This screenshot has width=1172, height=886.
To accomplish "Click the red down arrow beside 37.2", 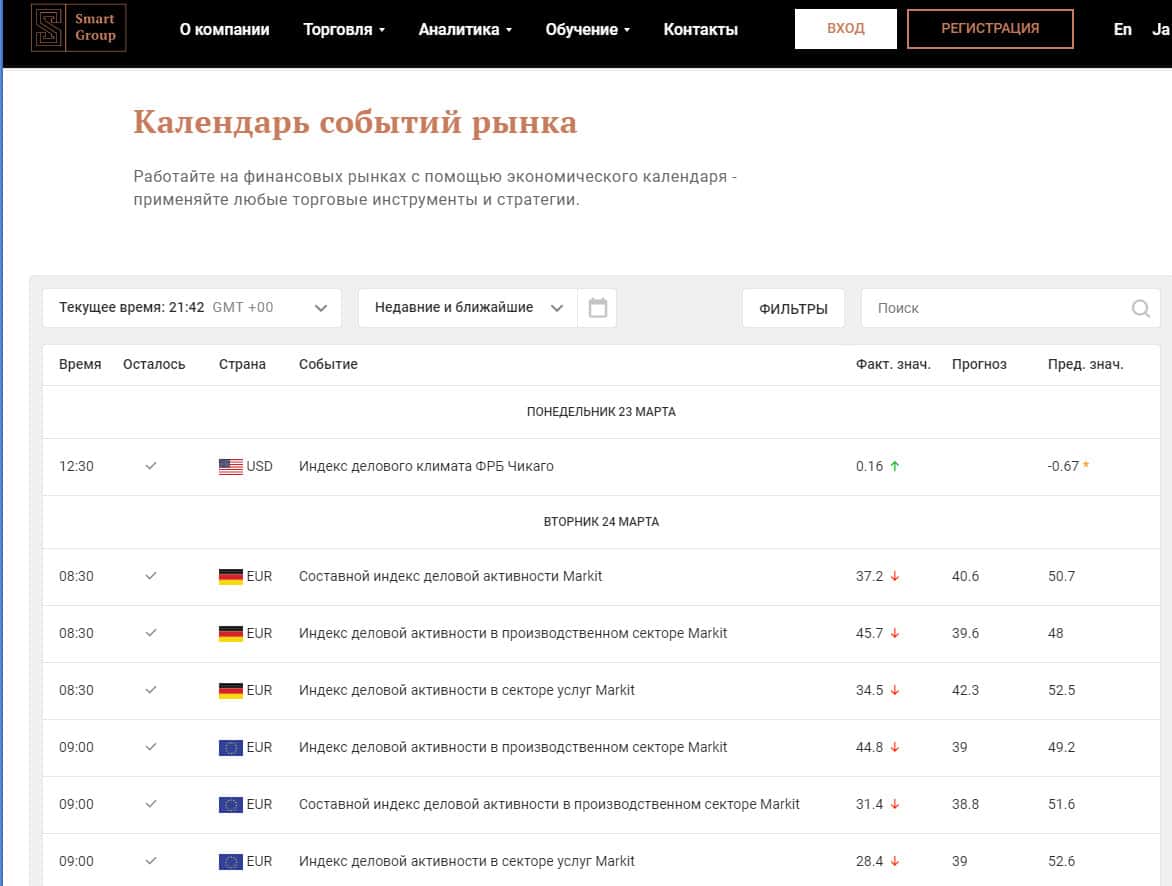I will pos(895,576).
